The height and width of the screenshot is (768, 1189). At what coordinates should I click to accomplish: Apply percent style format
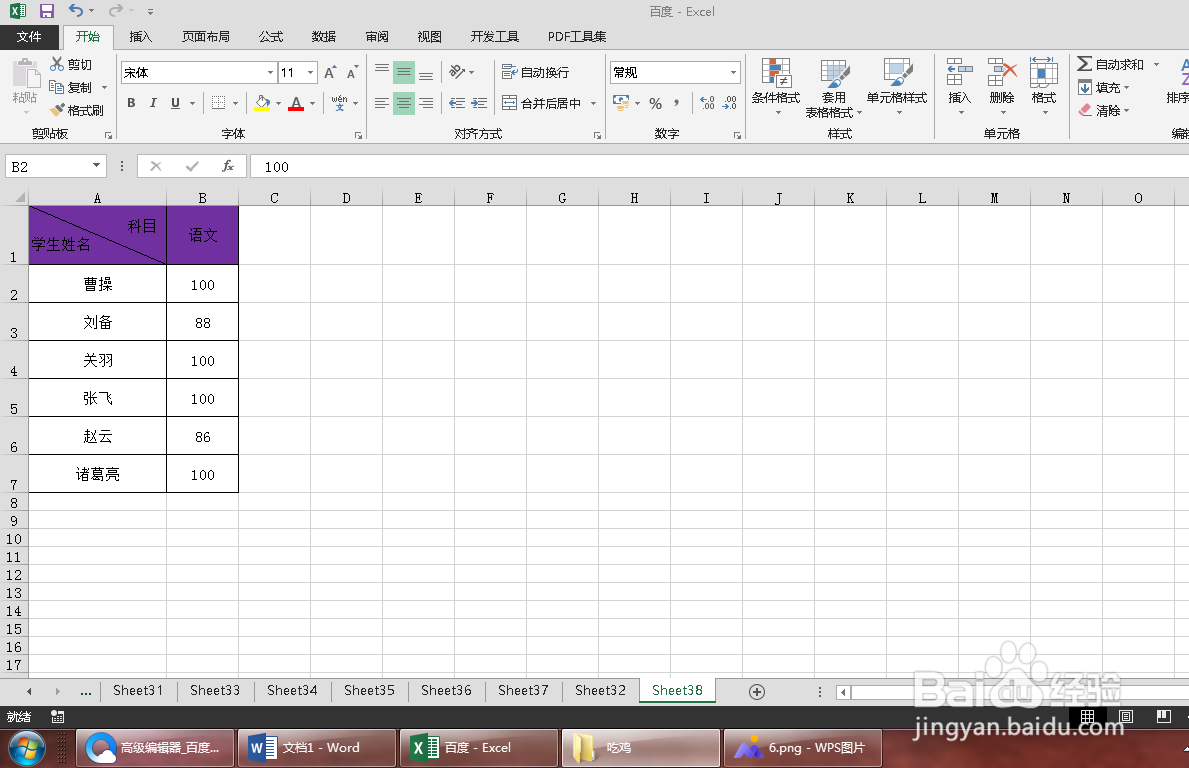click(655, 103)
